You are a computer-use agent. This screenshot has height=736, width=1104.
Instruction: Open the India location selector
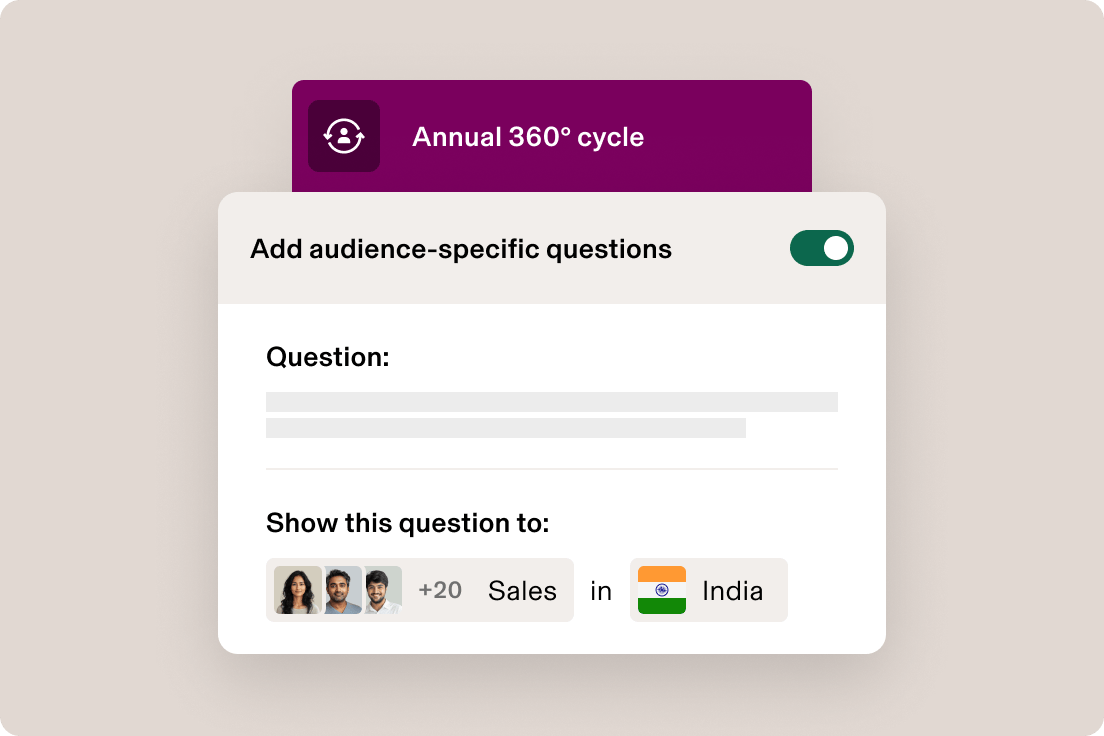(x=709, y=590)
